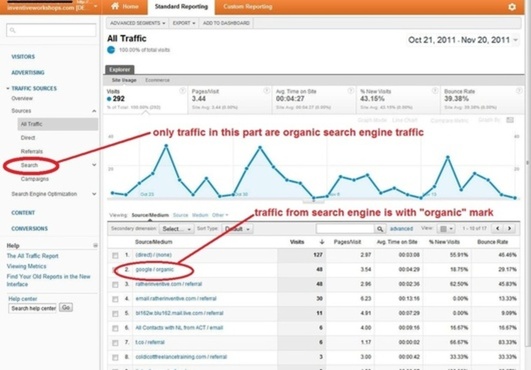Tick checkbox for All Contacts with NL row
531x370 pixels.
tap(115, 328)
